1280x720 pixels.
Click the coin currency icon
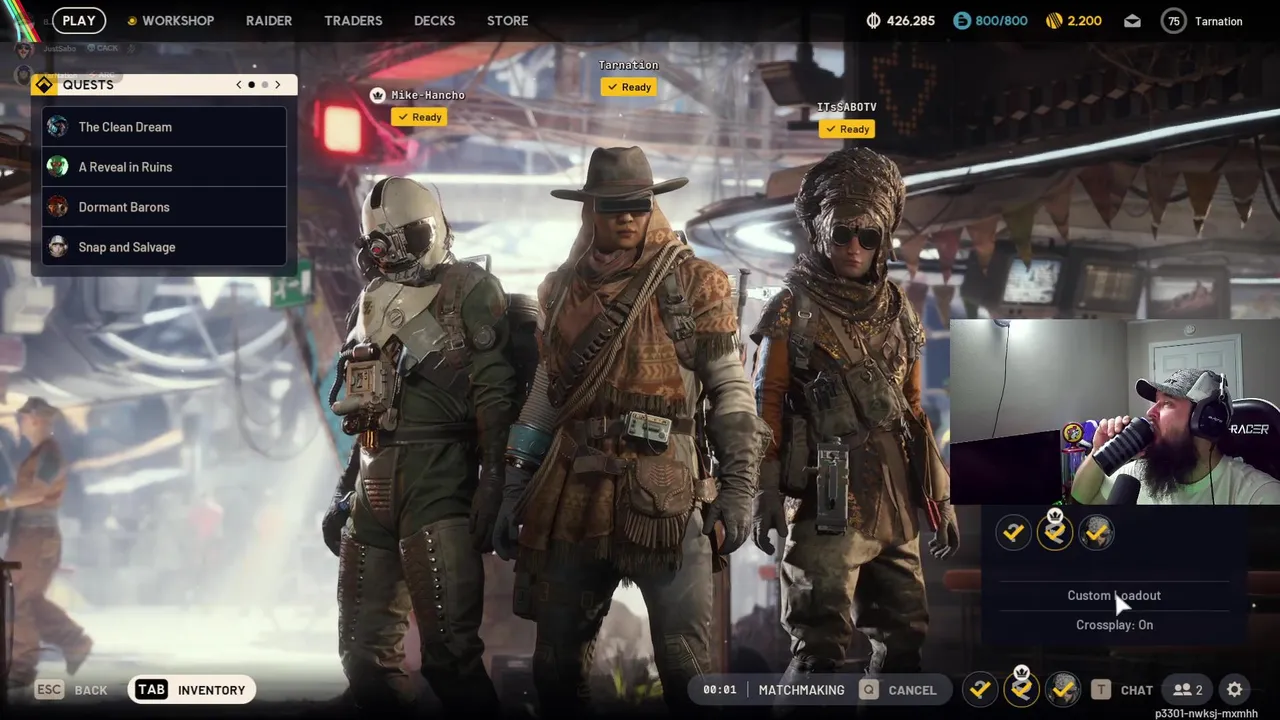(873, 21)
